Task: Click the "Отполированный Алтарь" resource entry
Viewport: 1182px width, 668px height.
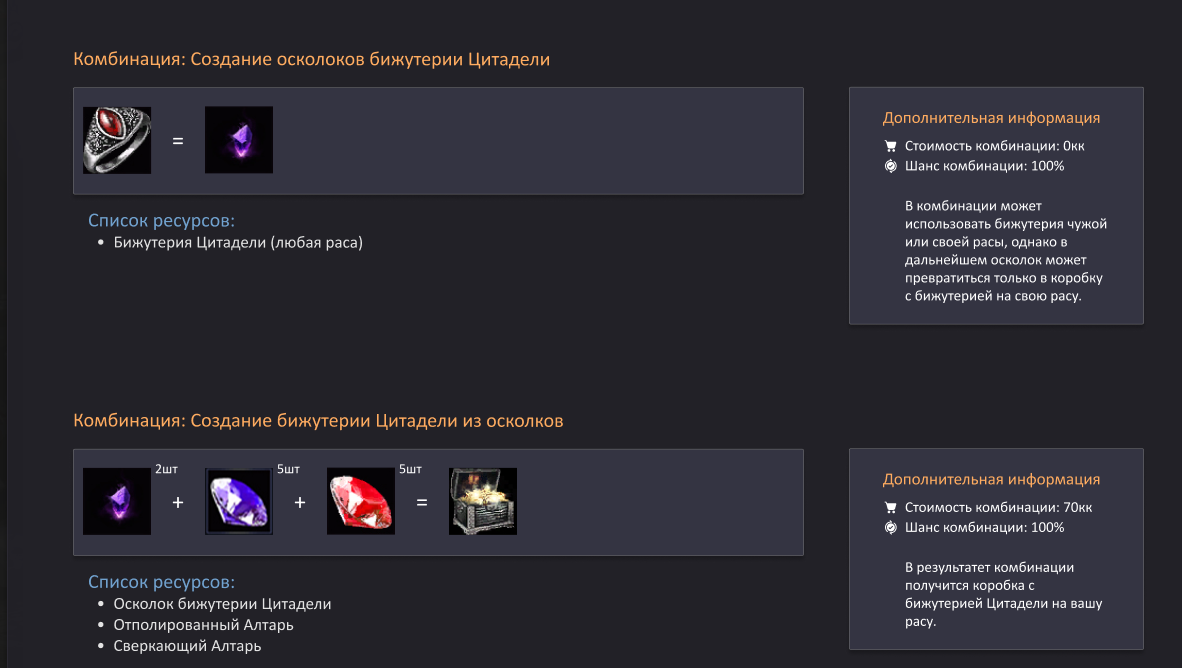Action: coord(203,625)
